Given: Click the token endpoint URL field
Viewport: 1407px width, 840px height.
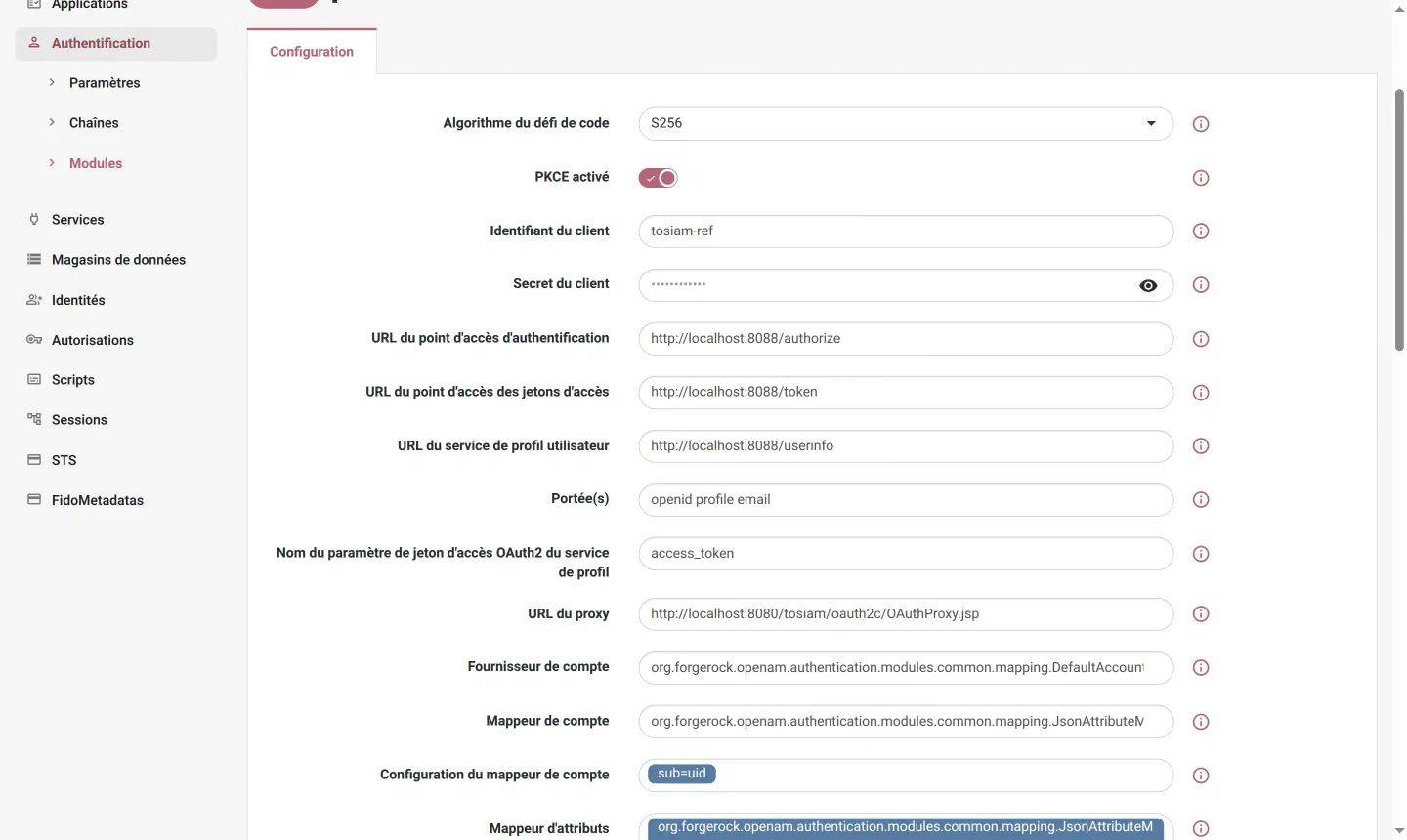Looking at the screenshot, I should click(x=906, y=393).
